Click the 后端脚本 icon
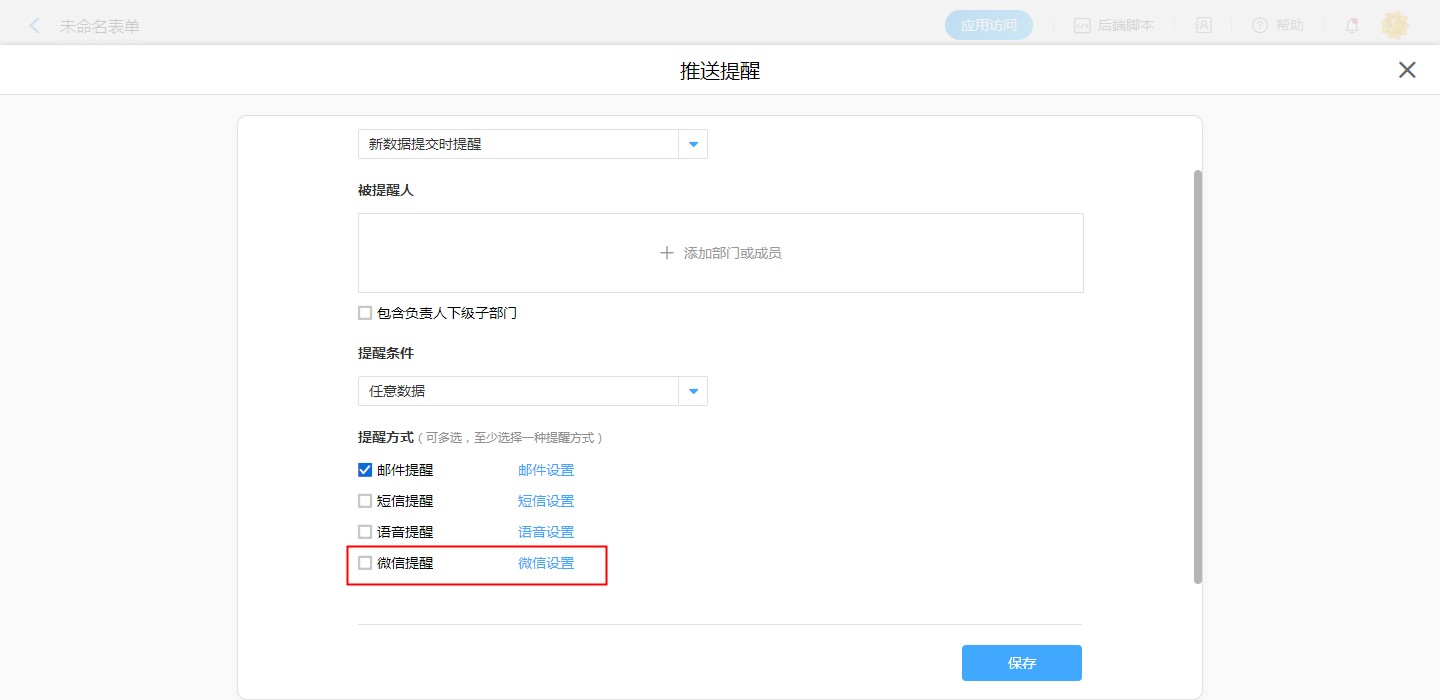Image resolution: width=1440 pixels, height=700 pixels. click(x=1081, y=26)
